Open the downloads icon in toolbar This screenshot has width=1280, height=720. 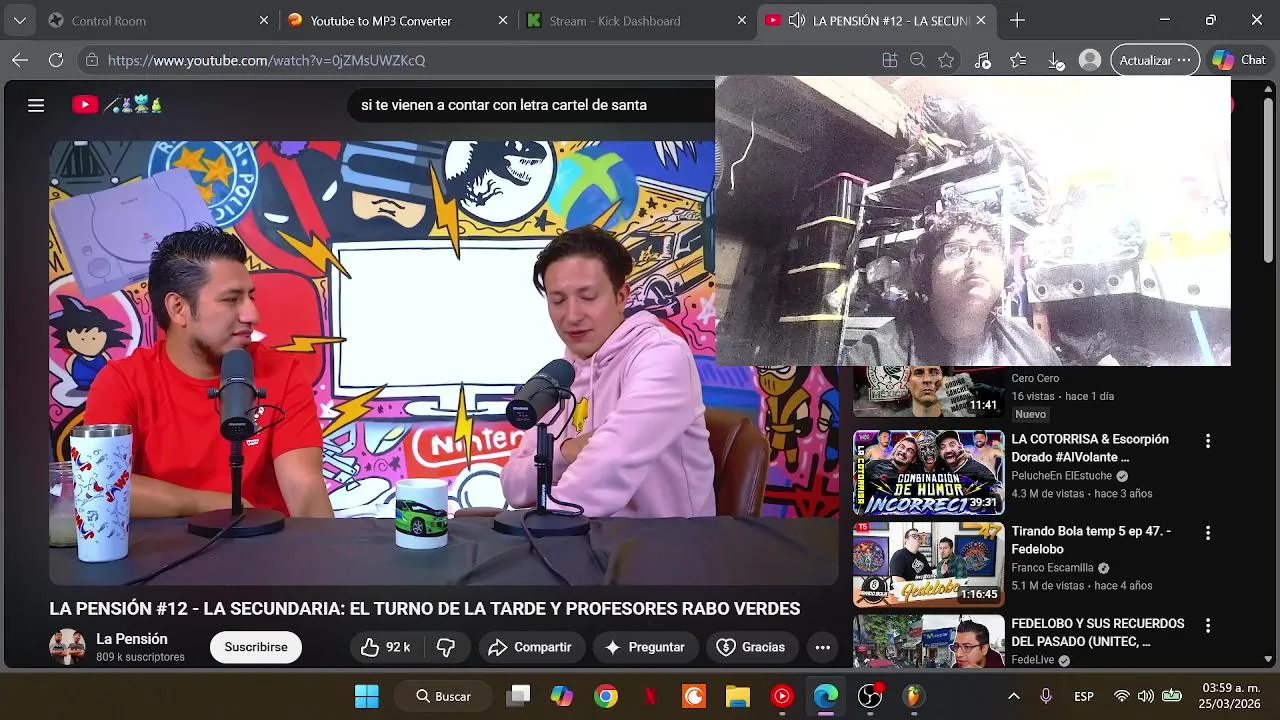tap(1055, 60)
